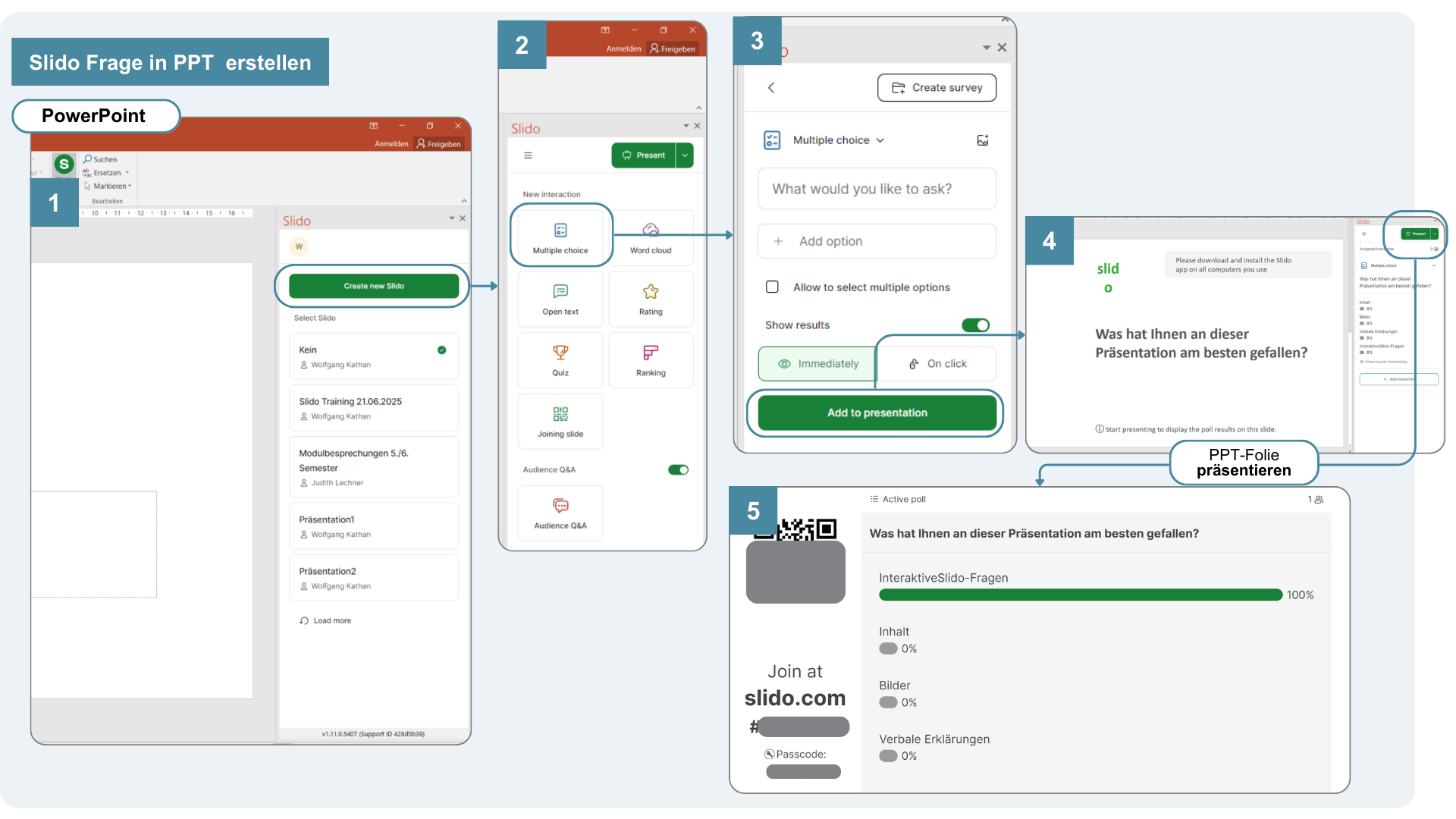Click the green Slido S ribbon icon

pyautogui.click(x=64, y=163)
